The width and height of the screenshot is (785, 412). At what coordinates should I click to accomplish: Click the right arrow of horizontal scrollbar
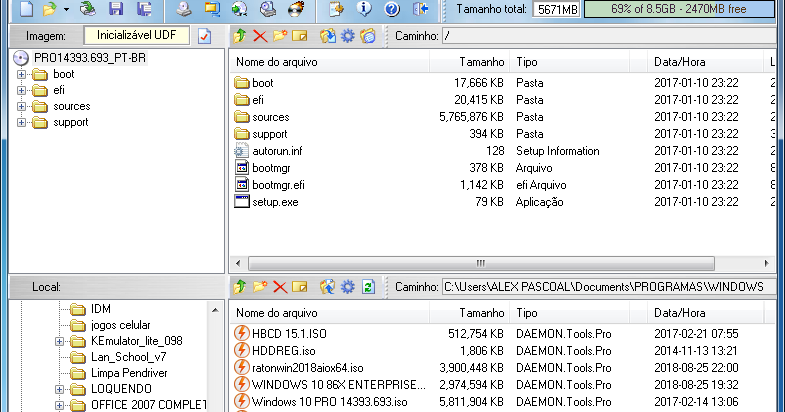pyautogui.click(x=766, y=263)
